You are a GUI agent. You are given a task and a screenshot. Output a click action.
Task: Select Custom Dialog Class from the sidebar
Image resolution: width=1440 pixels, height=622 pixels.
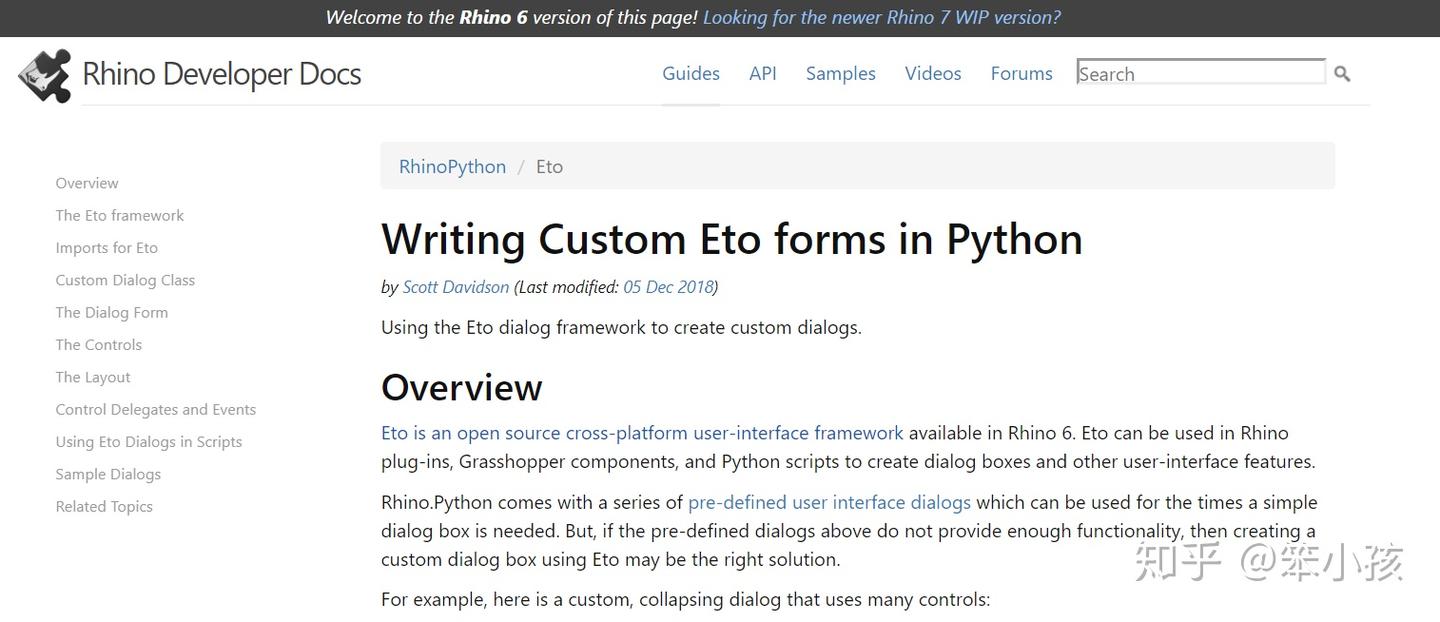coord(125,280)
